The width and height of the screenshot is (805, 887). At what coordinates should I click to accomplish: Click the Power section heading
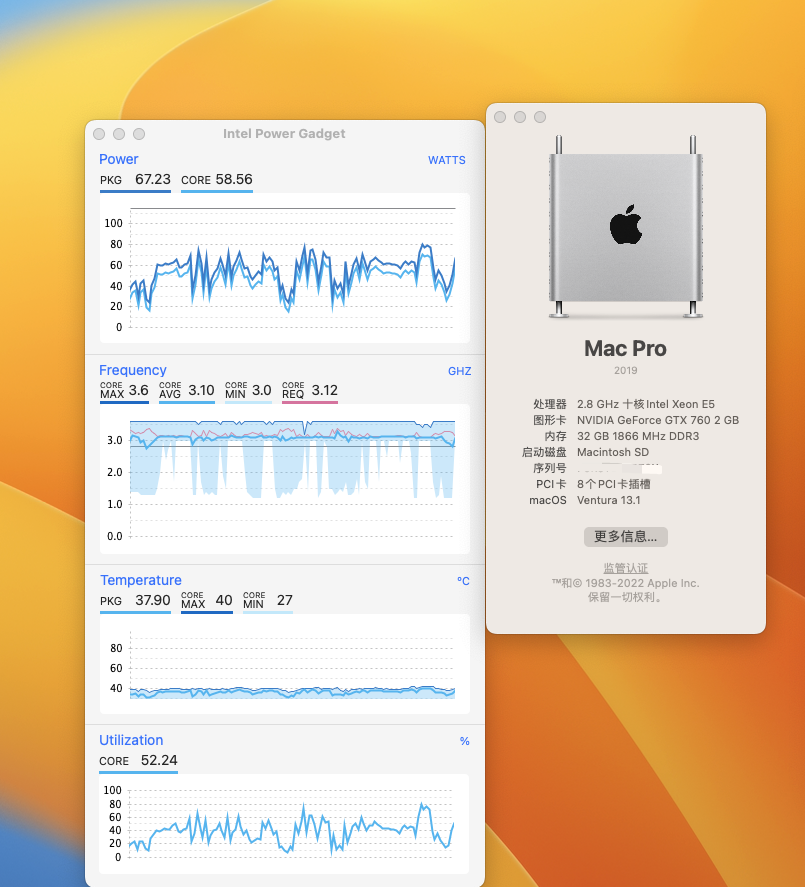click(119, 160)
